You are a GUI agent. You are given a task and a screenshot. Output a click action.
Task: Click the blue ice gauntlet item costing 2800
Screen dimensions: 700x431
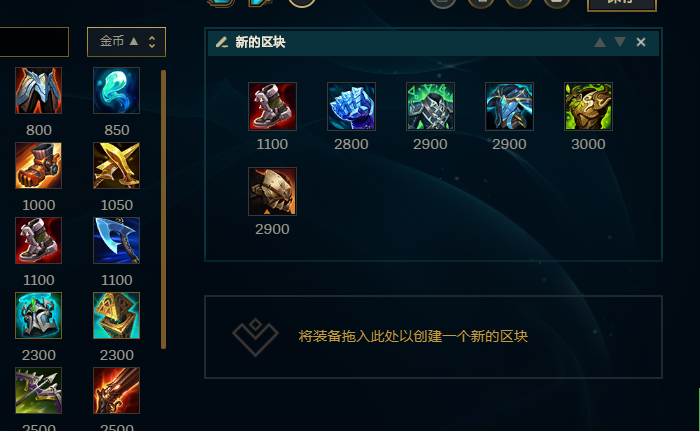(x=351, y=106)
